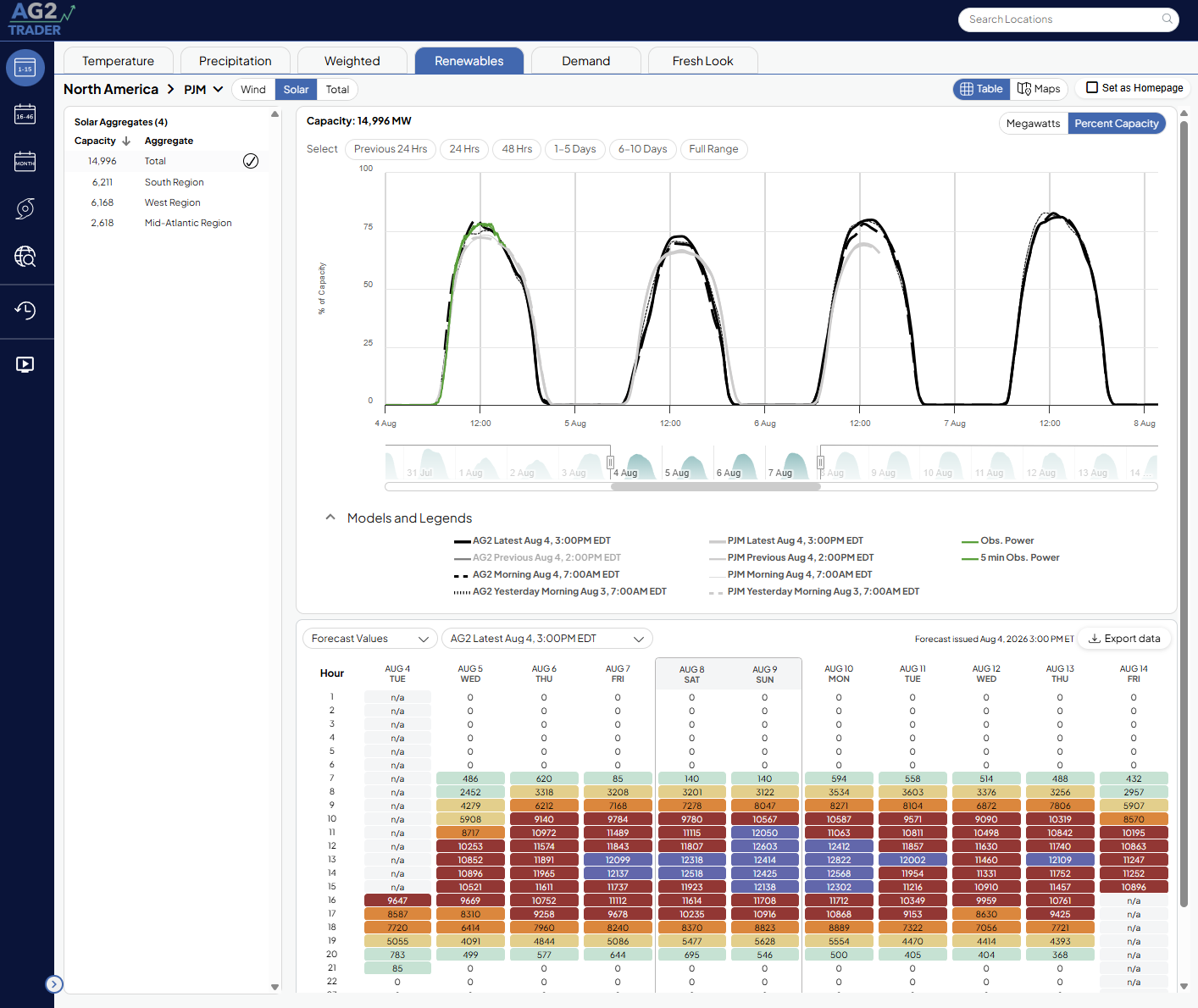Enable the Set as Homepage checkbox
The width and height of the screenshot is (1198, 1008).
[x=1092, y=87]
